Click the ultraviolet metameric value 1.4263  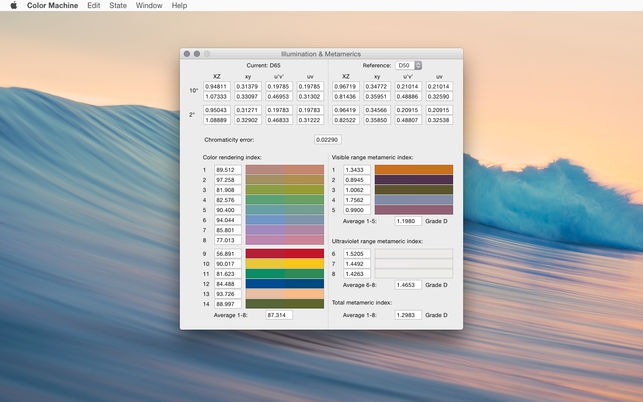tap(357, 274)
